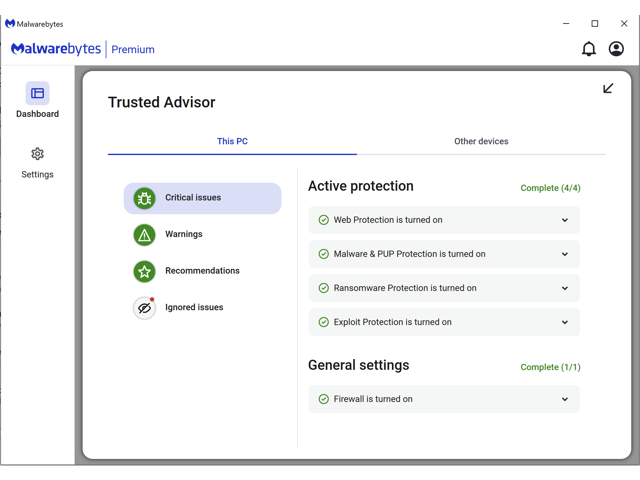This screenshot has width=640, height=480.
Task: Collapse Trusted Advisor with the diagonal arrow
Action: tap(608, 88)
